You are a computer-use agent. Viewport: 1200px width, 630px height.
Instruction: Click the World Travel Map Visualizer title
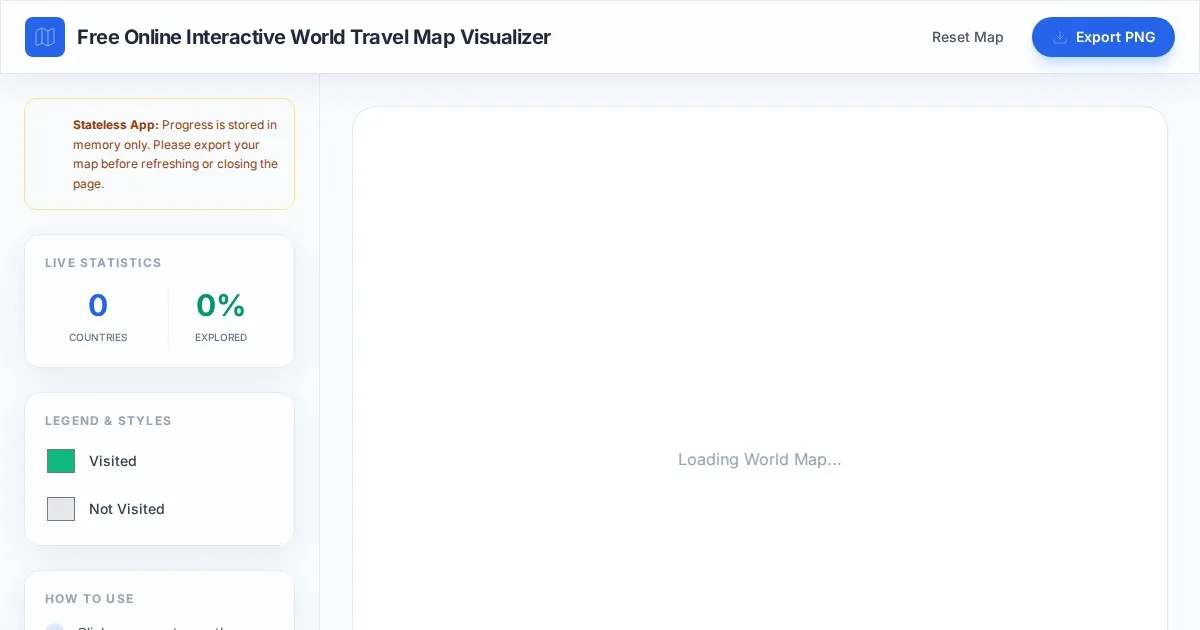click(313, 37)
